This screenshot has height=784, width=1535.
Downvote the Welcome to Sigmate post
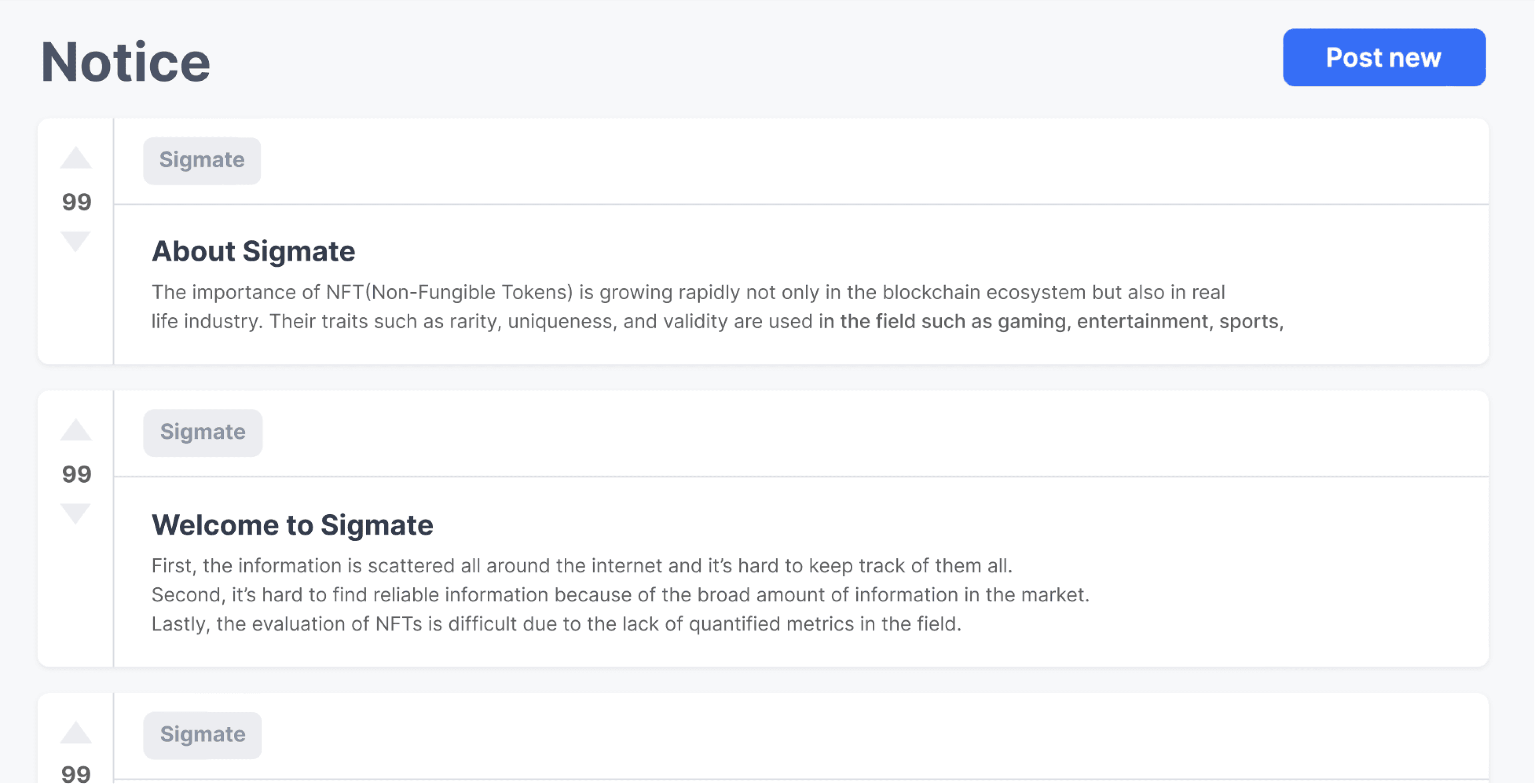(76, 513)
